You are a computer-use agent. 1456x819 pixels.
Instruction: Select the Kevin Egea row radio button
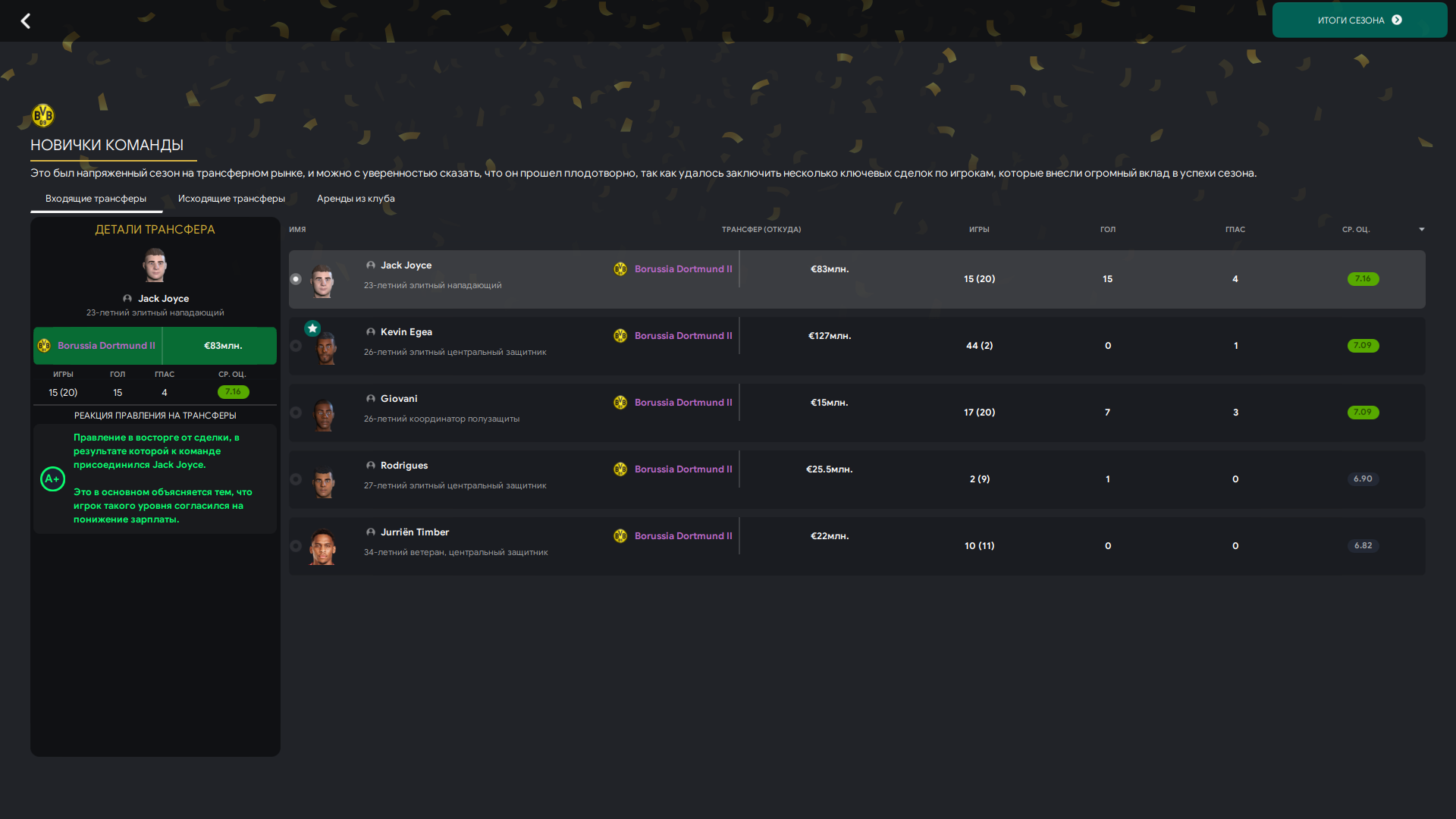coord(296,346)
